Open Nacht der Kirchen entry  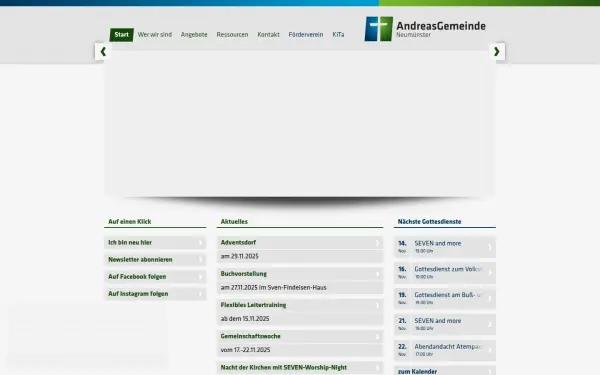coord(300,368)
